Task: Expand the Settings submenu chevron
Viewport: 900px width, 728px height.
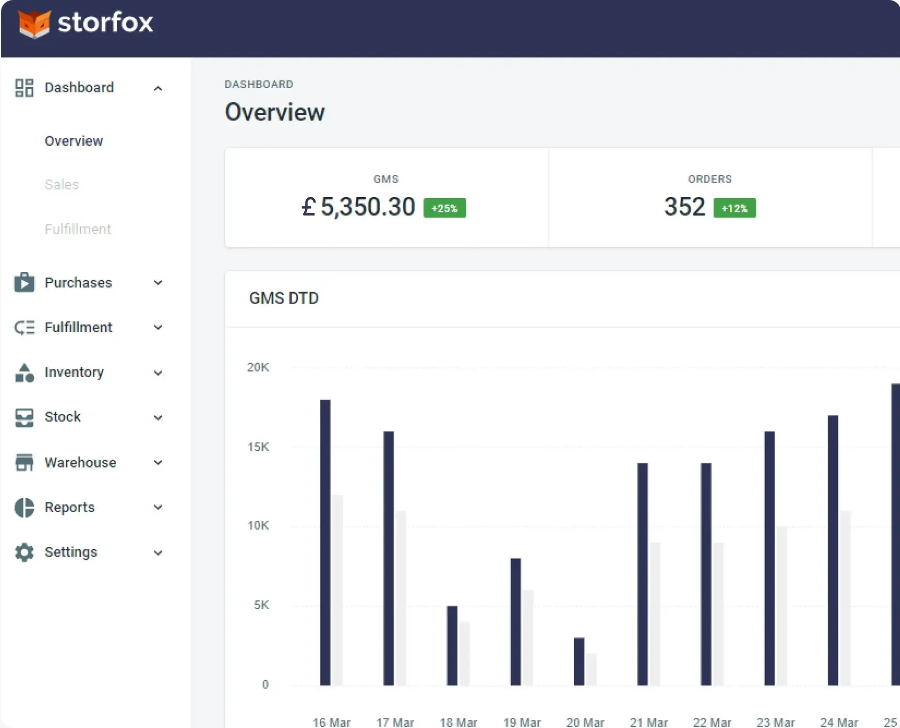Action: pyautogui.click(x=158, y=553)
